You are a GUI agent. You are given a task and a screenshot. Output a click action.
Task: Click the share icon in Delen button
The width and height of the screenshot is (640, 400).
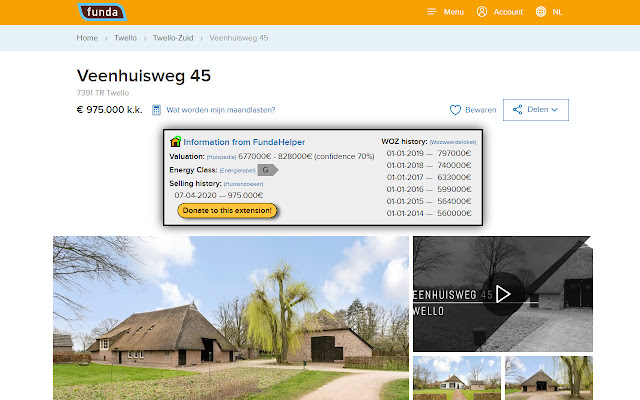[x=518, y=109]
